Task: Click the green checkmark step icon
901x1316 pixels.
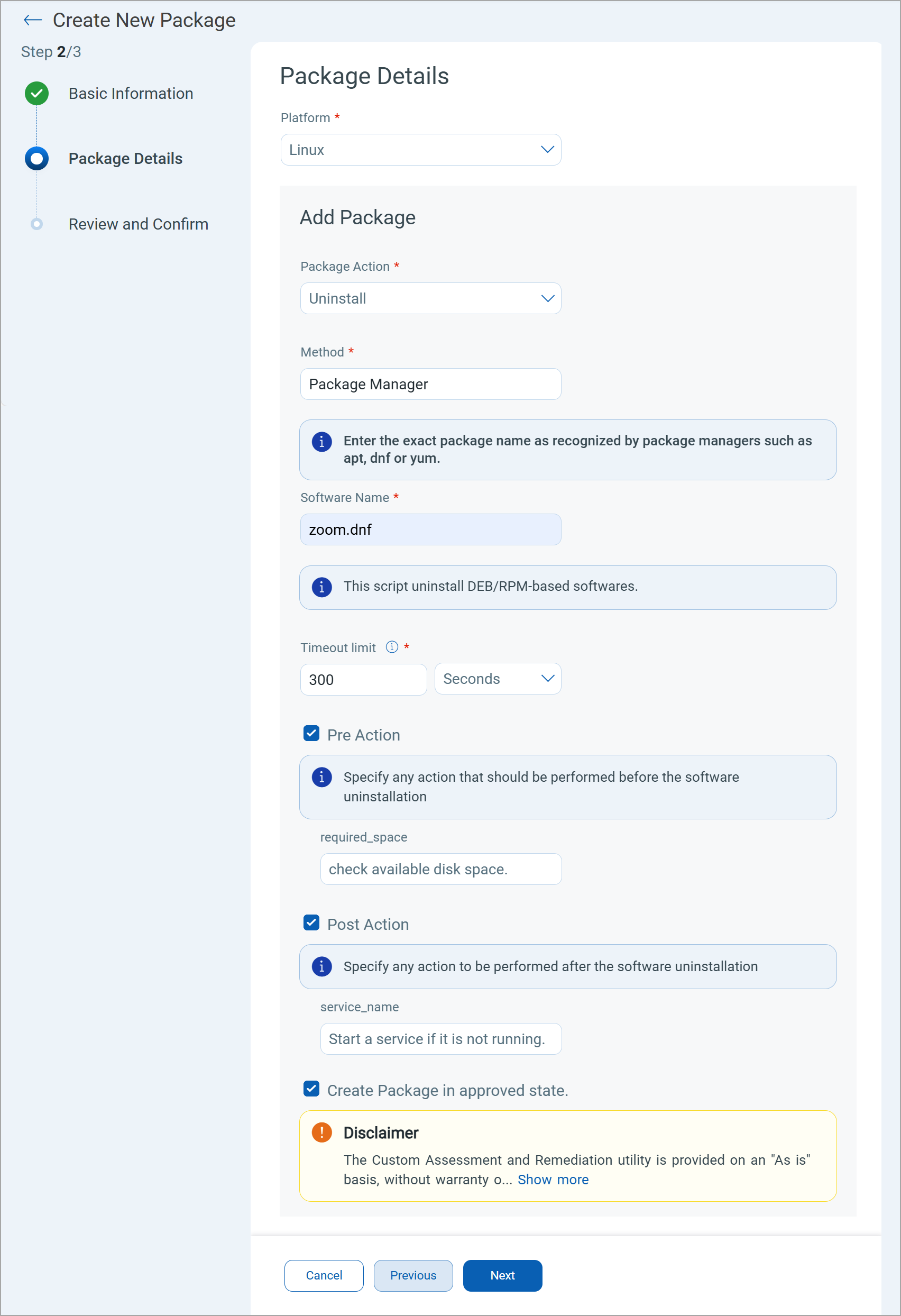Action: point(37,94)
